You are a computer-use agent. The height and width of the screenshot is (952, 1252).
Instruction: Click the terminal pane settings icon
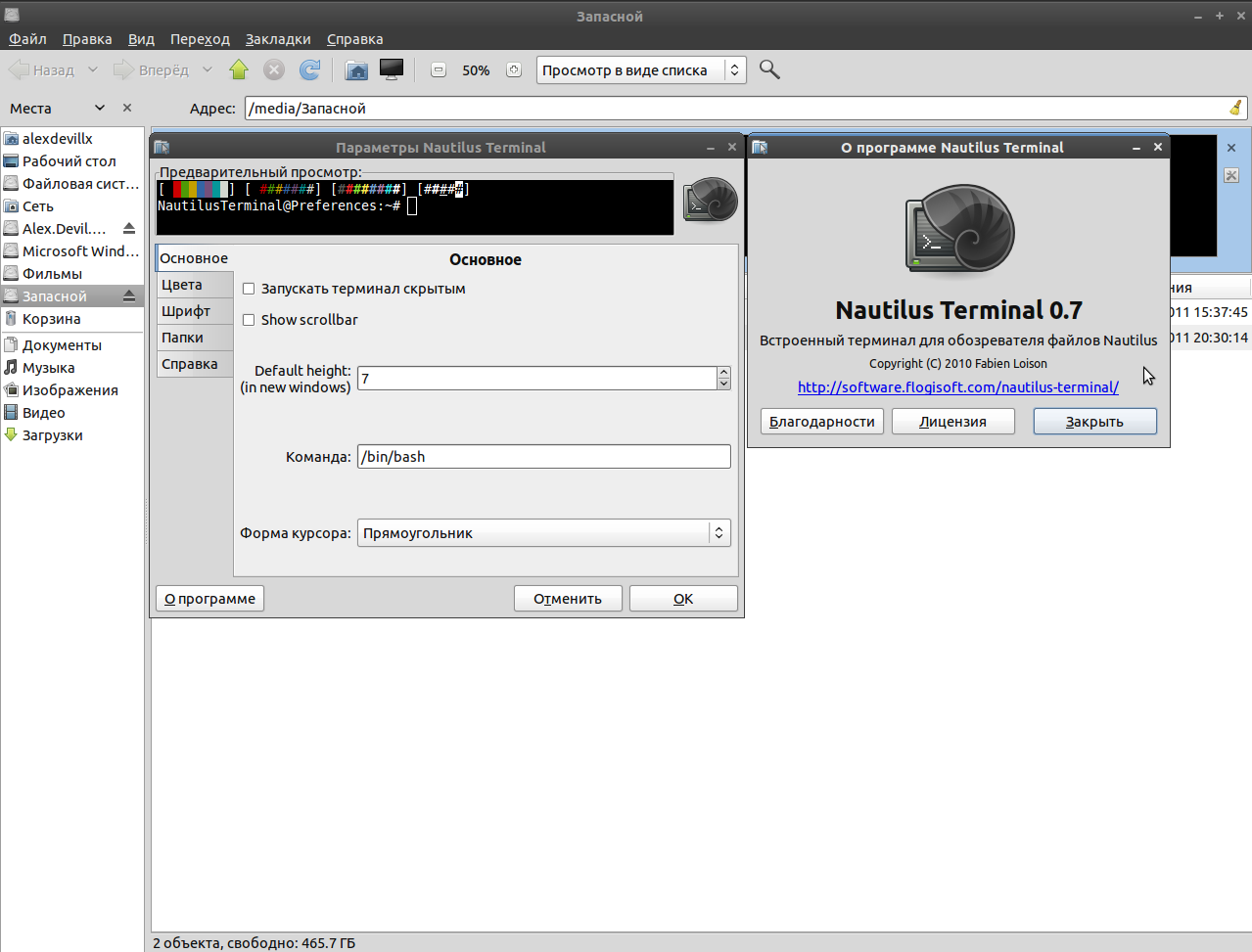click(1231, 175)
